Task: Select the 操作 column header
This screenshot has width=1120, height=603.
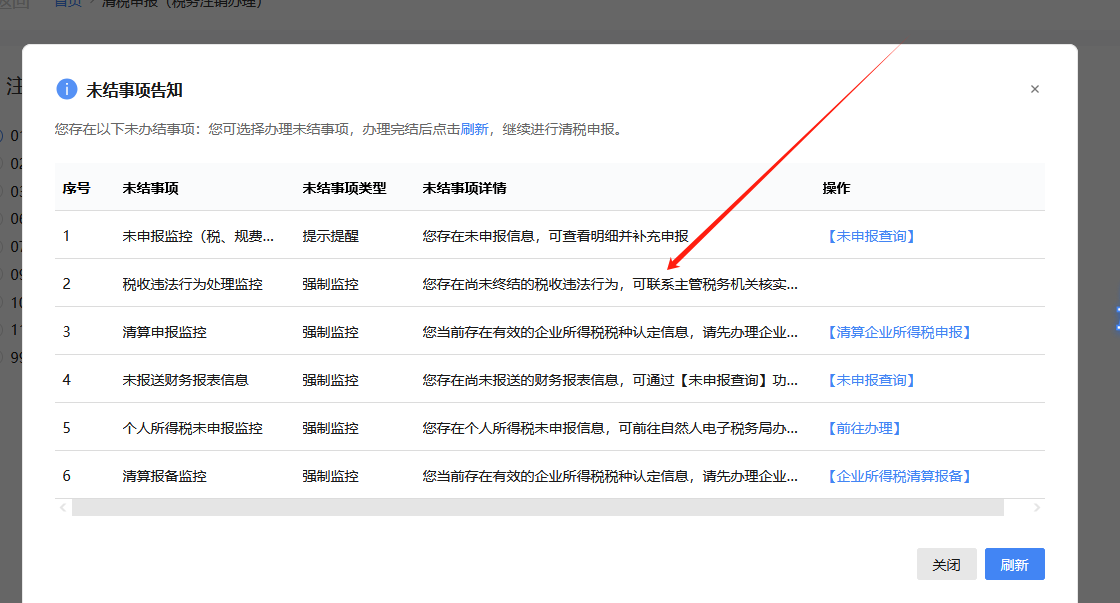Action: pos(836,189)
